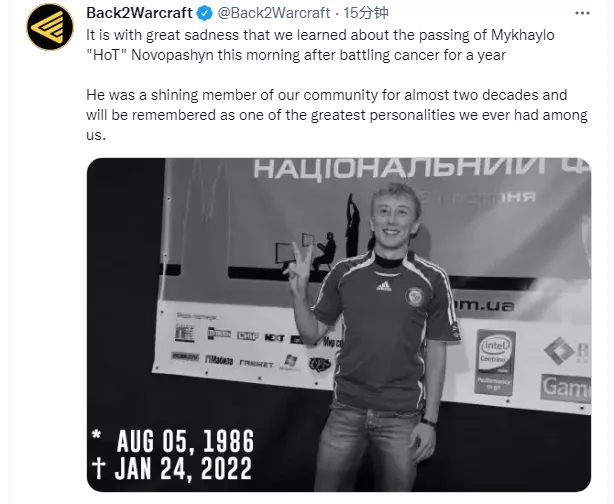The width and height of the screenshot is (614, 504).
Task: Click the cross symbol beside the death date
Action: coord(98,468)
